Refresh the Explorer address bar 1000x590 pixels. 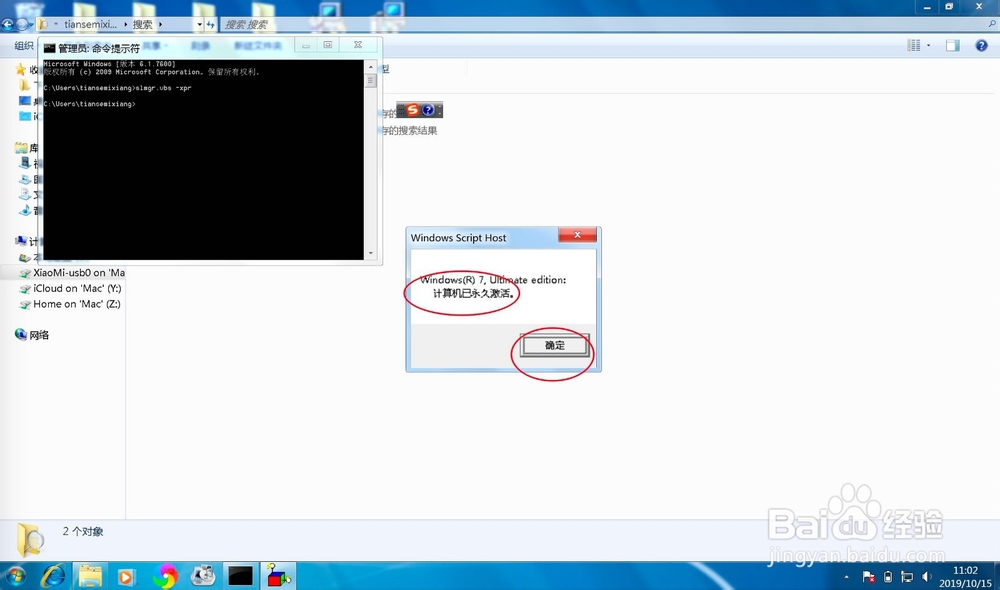pyautogui.click(x=210, y=24)
